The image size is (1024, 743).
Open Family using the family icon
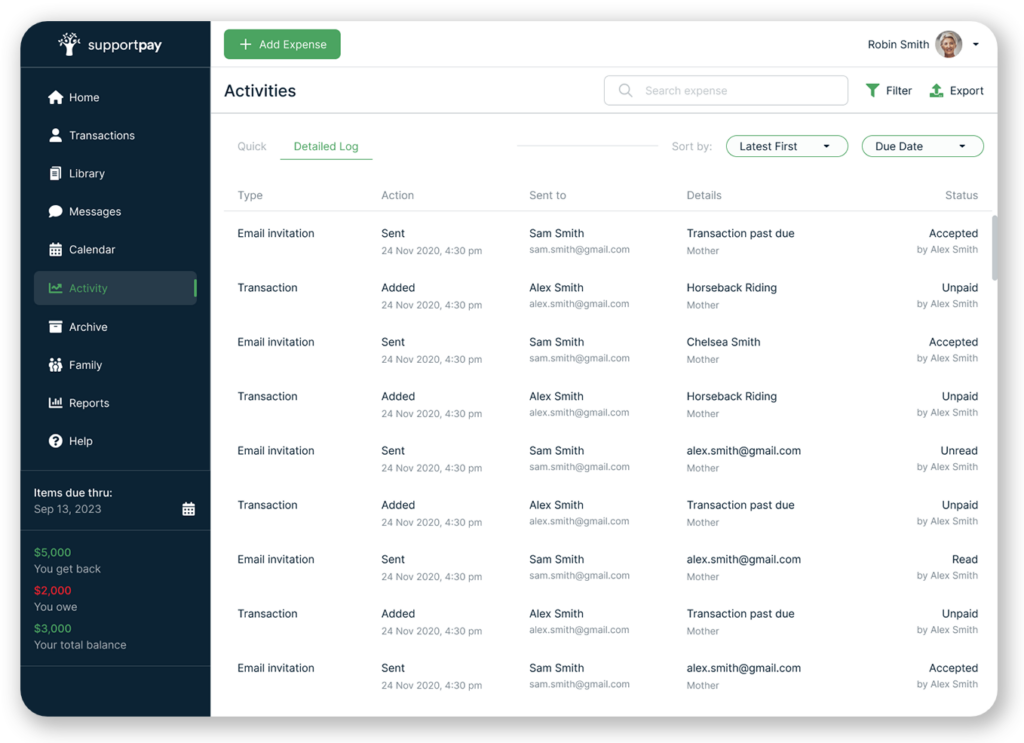(56, 365)
